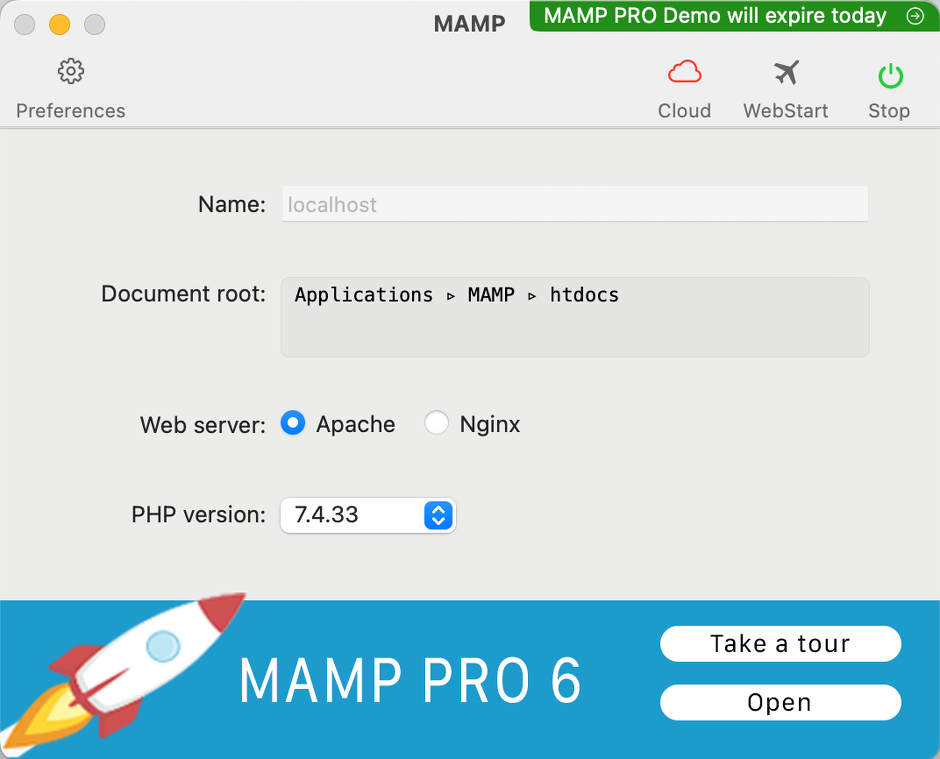The height and width of the screenshot is (759, 940).
Task: Stop servers with the green power icon
Action: tap(889, 75)
